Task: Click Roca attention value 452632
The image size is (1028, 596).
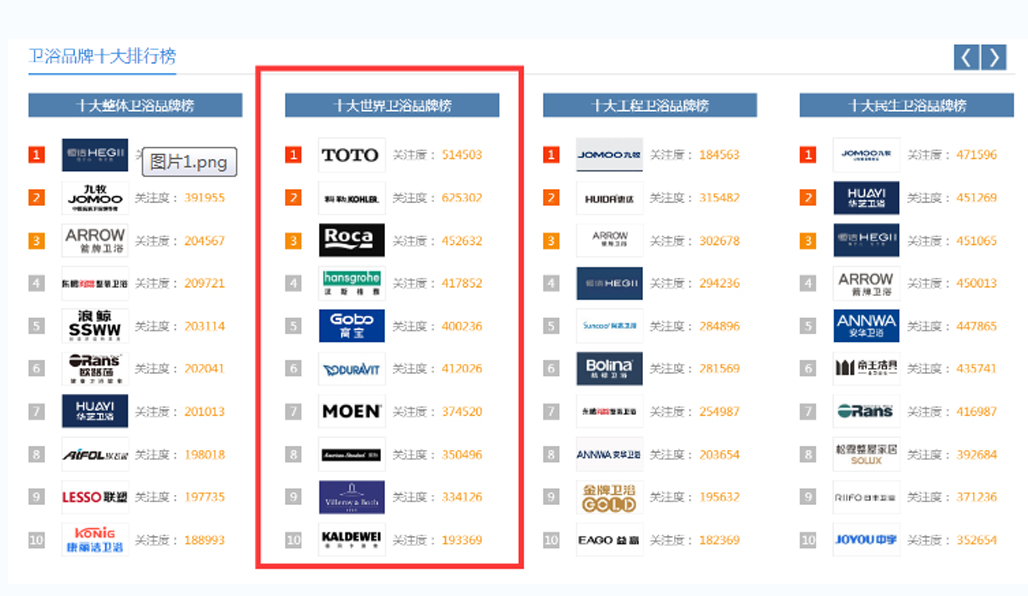Action: 462,241
